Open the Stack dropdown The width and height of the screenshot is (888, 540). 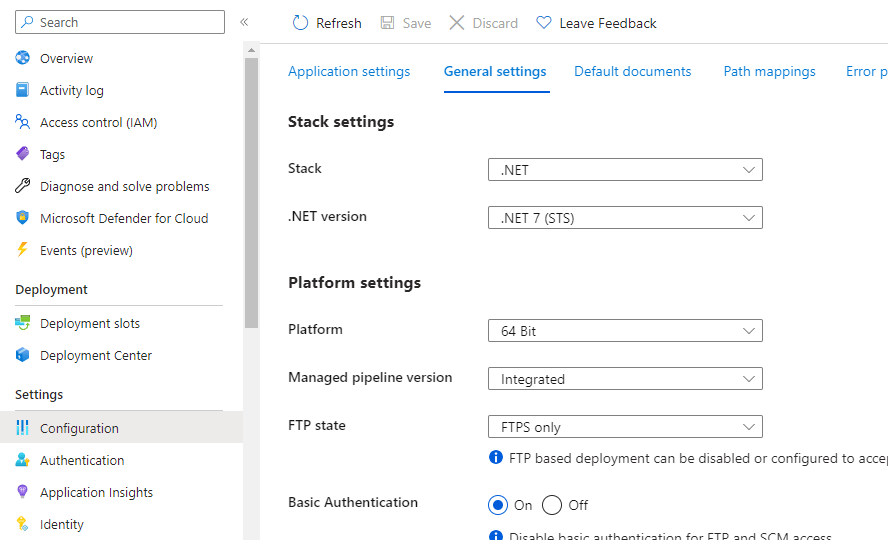[x=625, y=170]
